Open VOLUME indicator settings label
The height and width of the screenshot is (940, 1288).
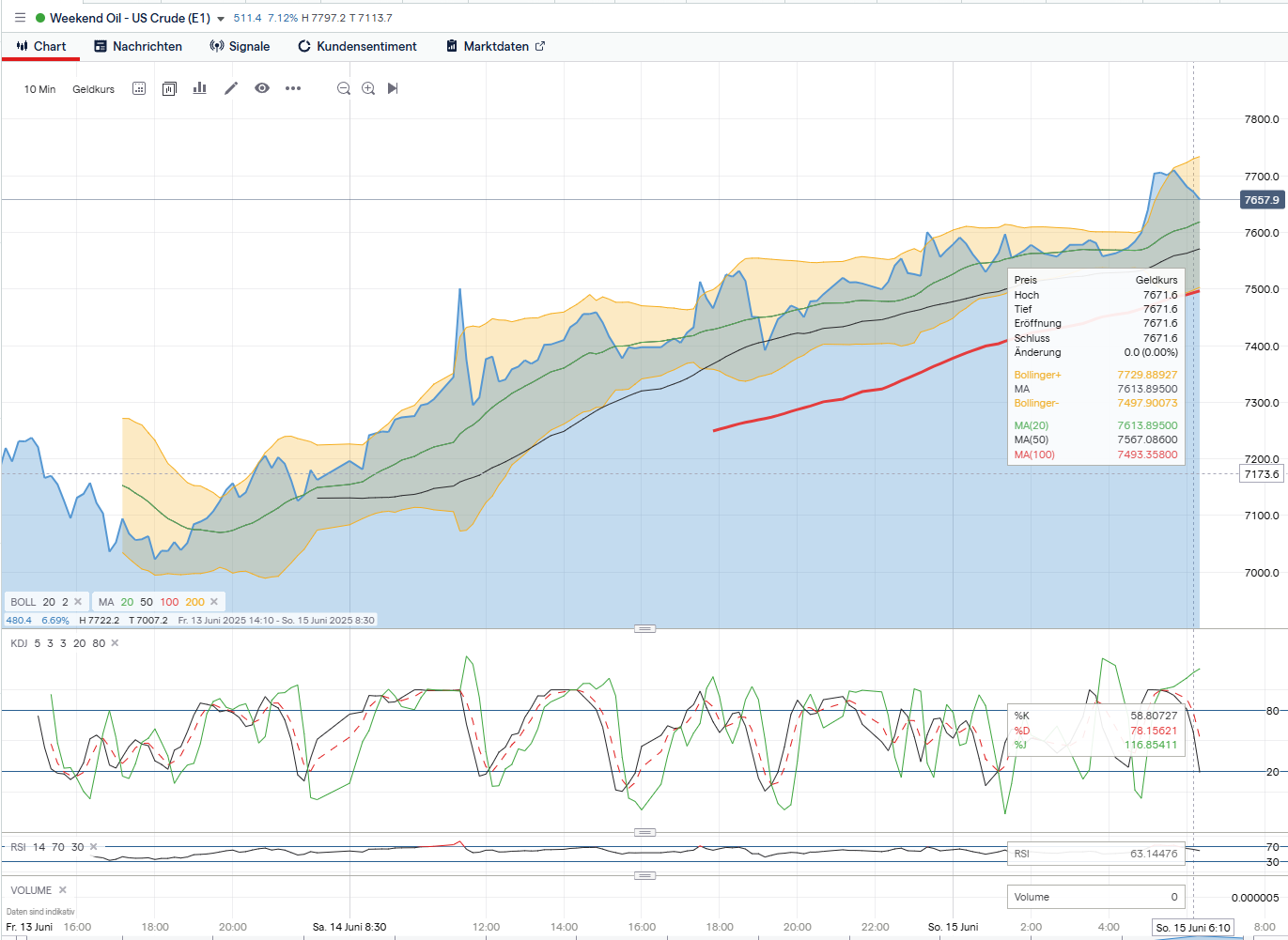click(31, 890)
